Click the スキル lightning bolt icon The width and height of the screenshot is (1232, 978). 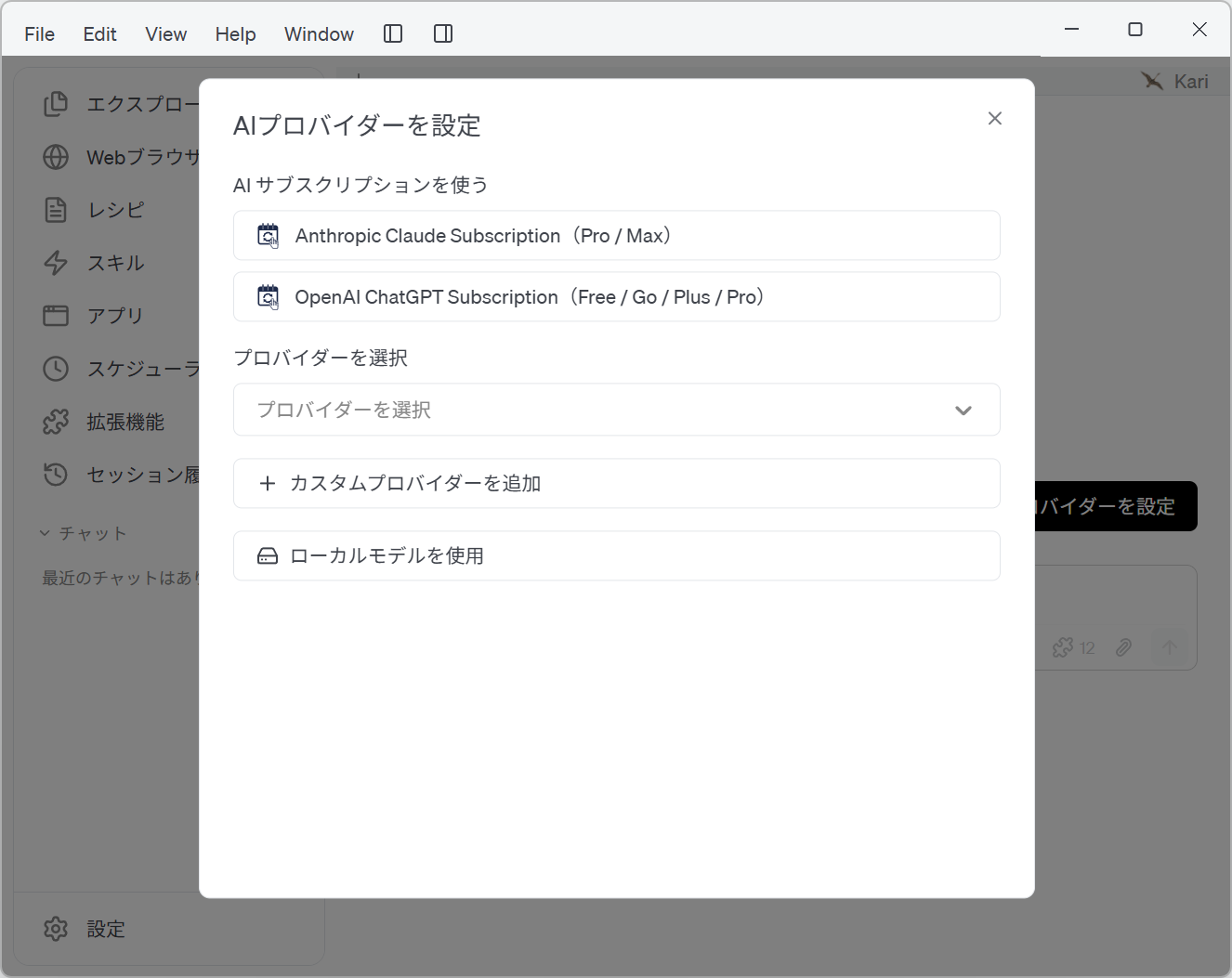[x=56, y=263]
